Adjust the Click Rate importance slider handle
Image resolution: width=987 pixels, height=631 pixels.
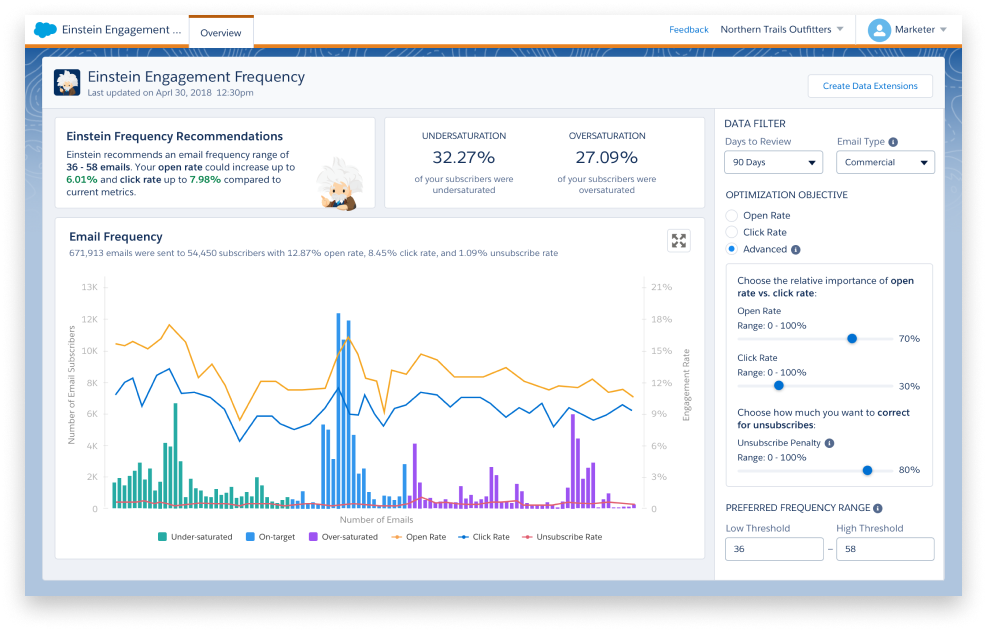779,385
